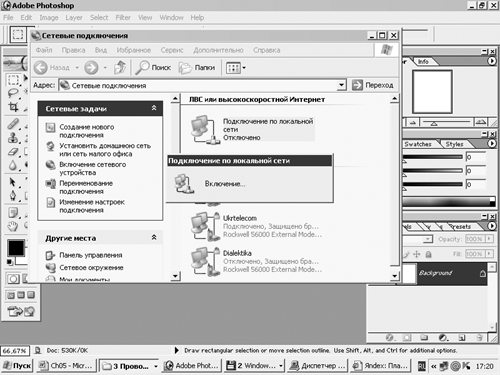Open forward history dropdown arrow
500x375 pixels.
[x=105, y=68]
